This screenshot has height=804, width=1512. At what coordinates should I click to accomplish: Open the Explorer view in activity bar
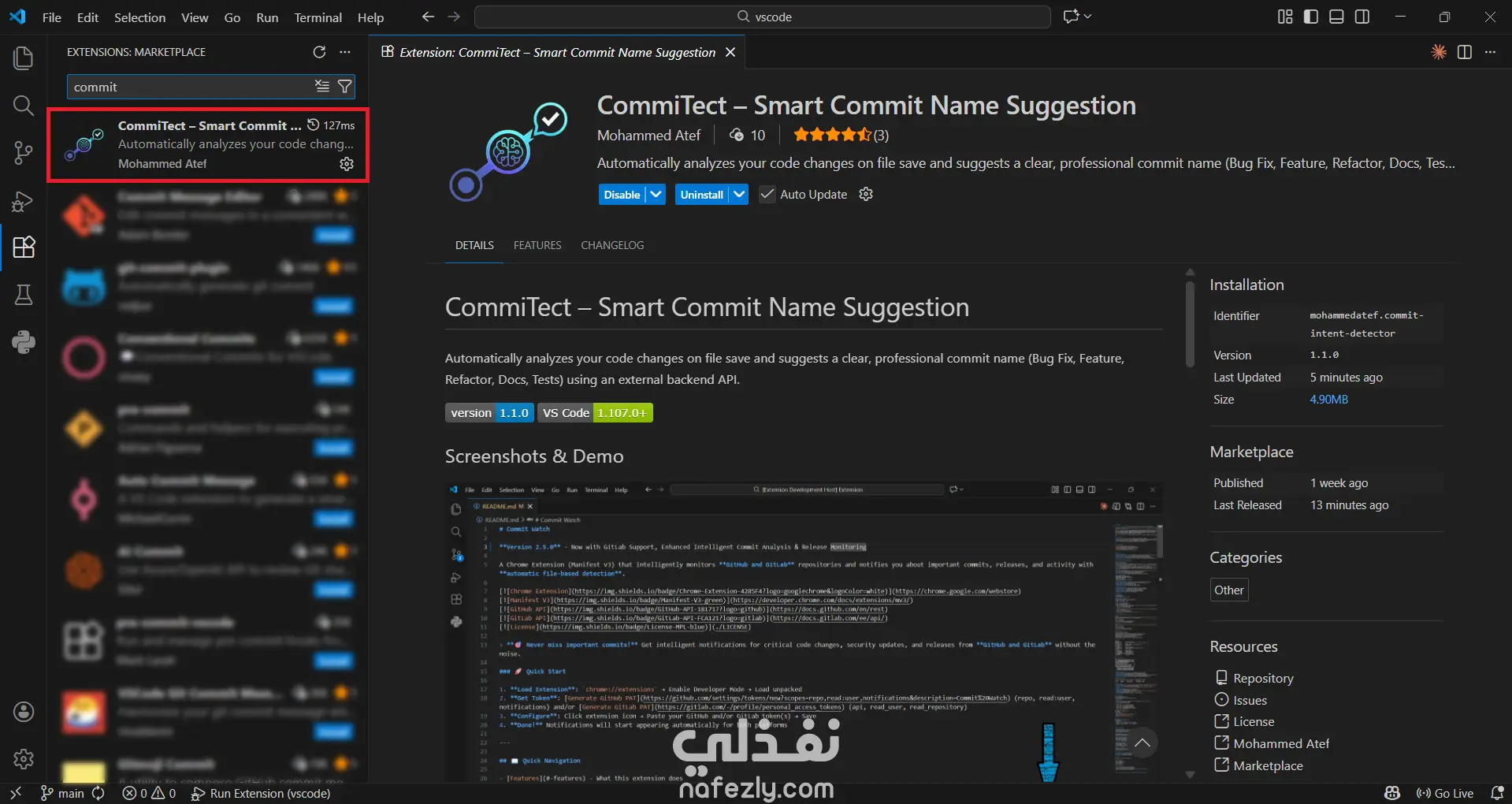[24, 58]
